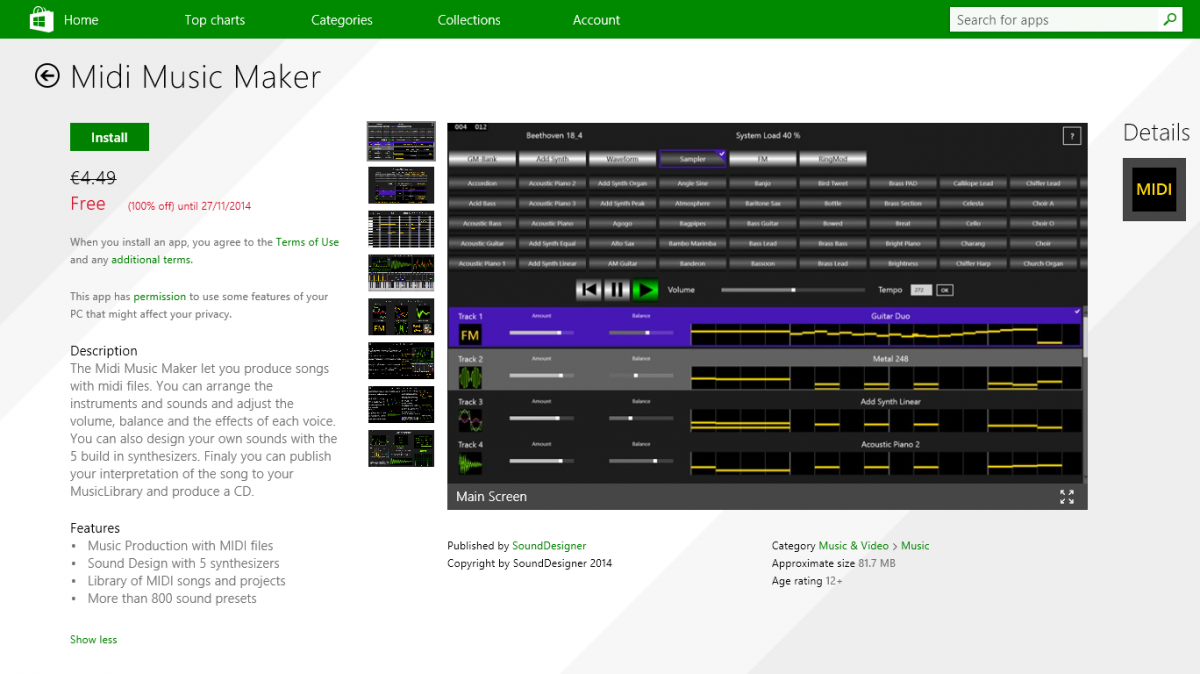
Task: Click the rewind-to-start button in preview
Action: (x=589, y=290)
